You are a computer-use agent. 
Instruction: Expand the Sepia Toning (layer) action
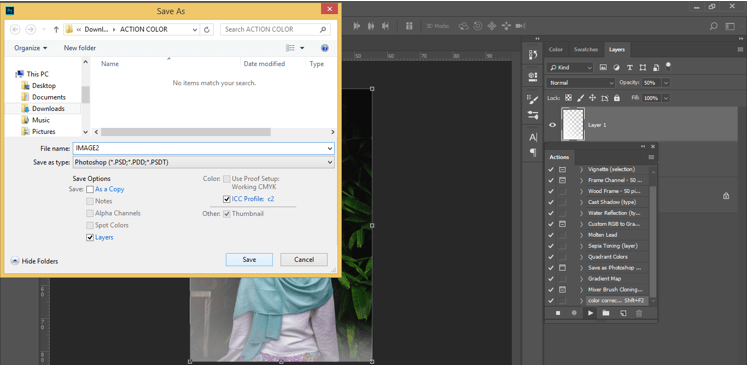pyautogui.click(x=582, y=246)
